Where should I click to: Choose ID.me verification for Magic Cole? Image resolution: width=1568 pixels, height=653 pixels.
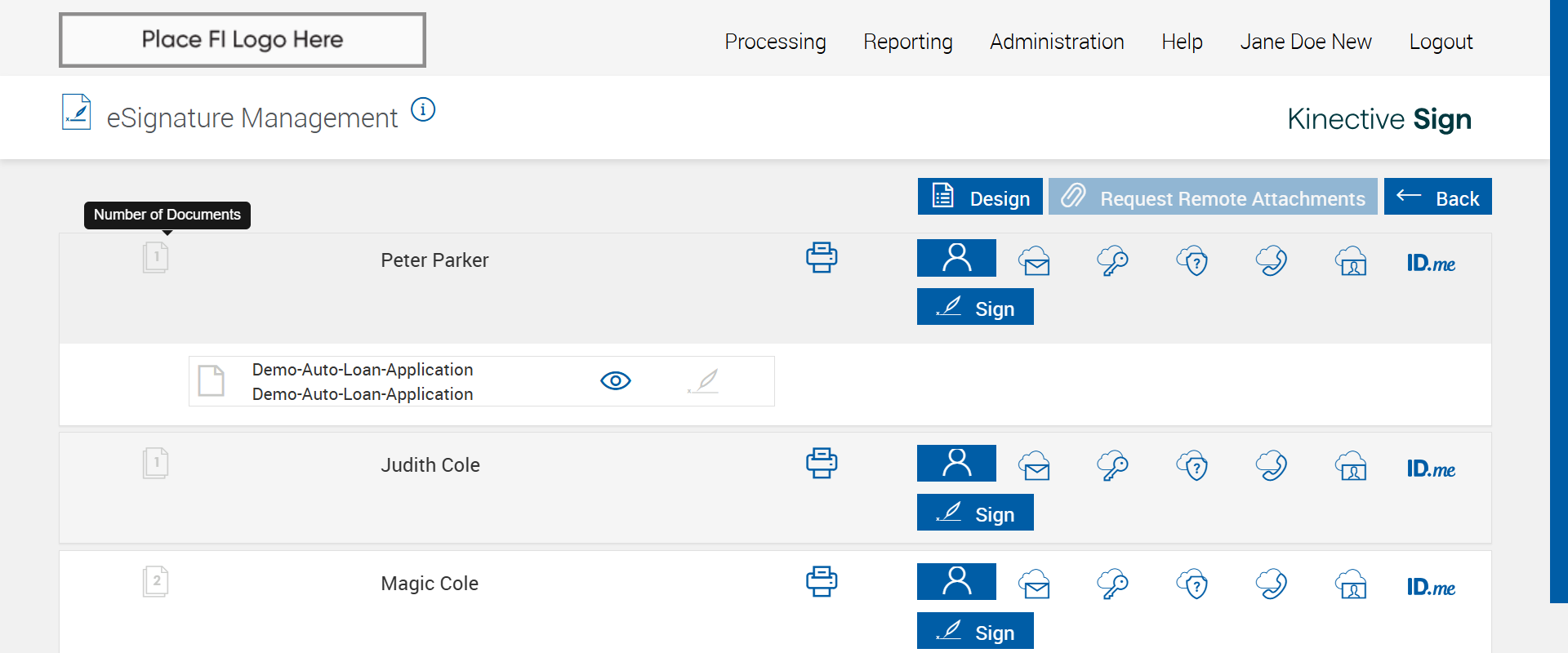1431,588
